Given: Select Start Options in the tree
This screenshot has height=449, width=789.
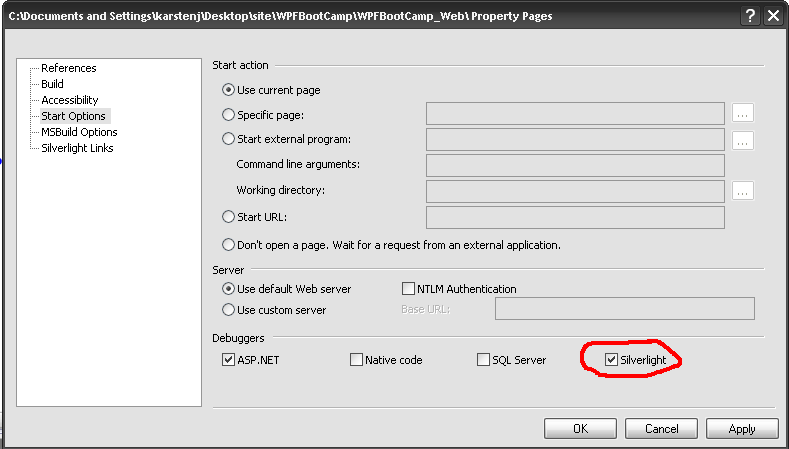Looking at the screenshot, I should point(73,116).
